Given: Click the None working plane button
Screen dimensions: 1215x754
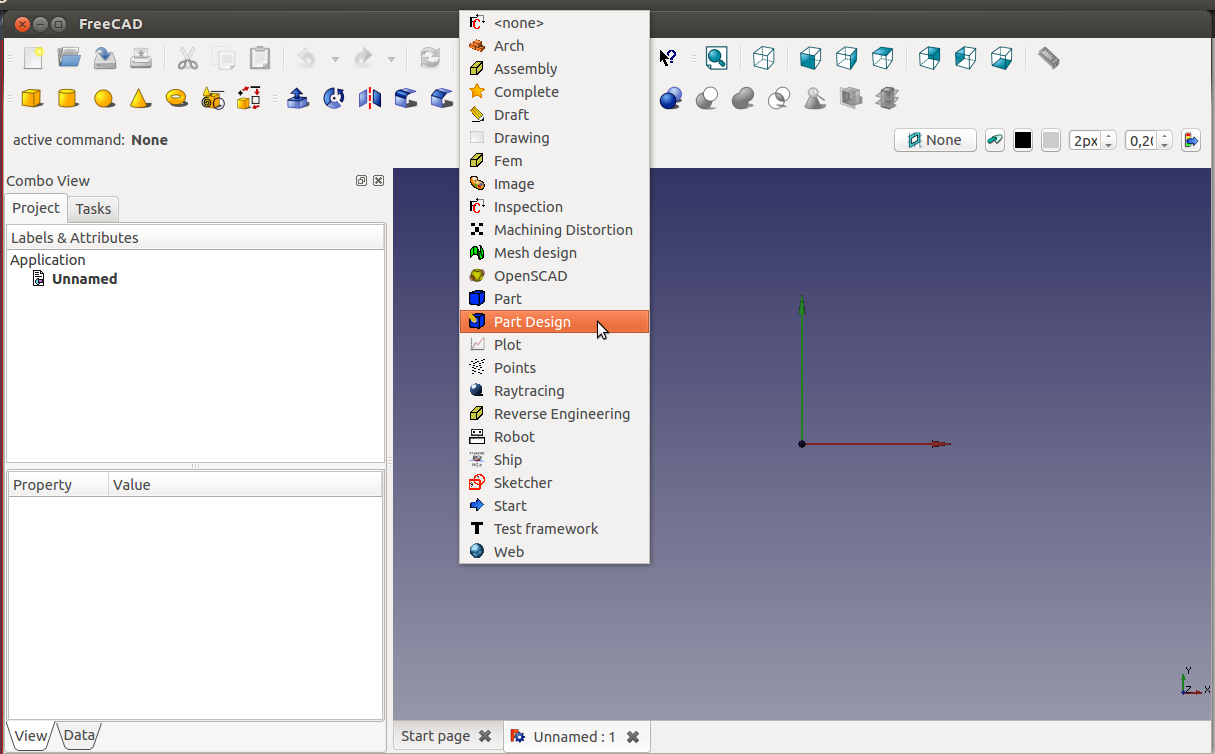Looking at the screenshot, I should click(935, 141).
